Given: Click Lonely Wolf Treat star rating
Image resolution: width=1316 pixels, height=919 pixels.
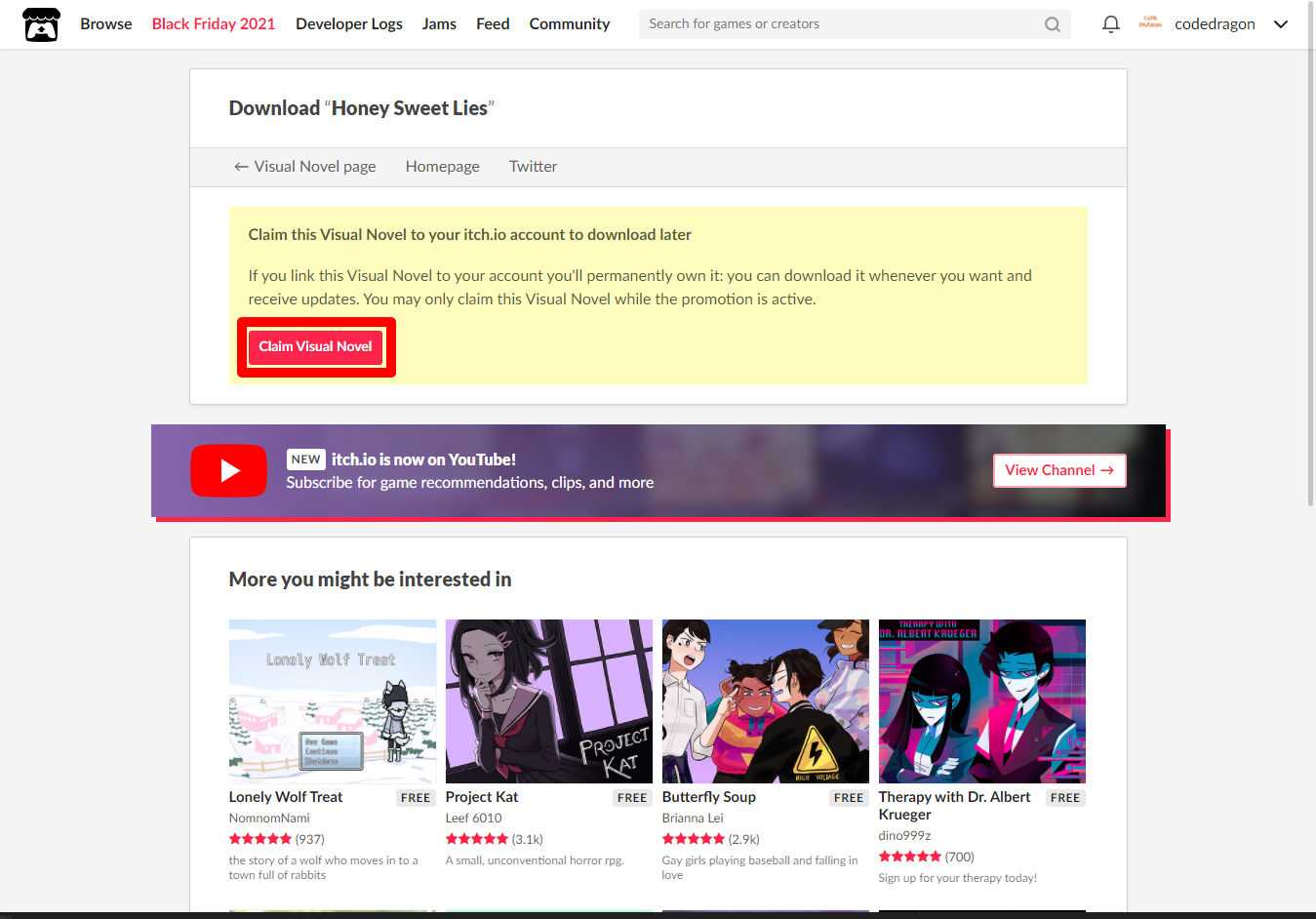Looking at the screenshot, I should [260, 839].
